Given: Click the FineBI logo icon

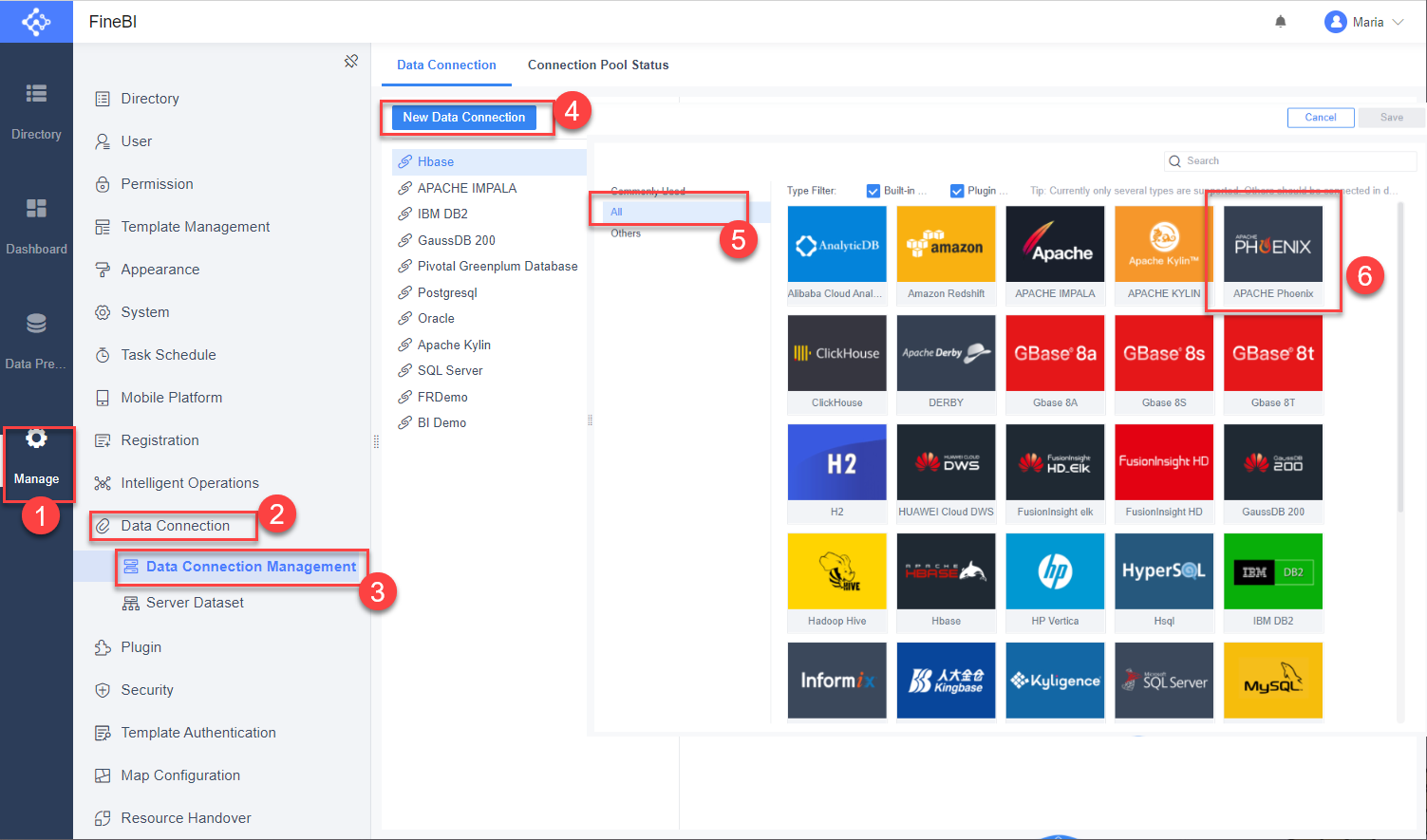Looking at the screenshot, I should (36, 21).
